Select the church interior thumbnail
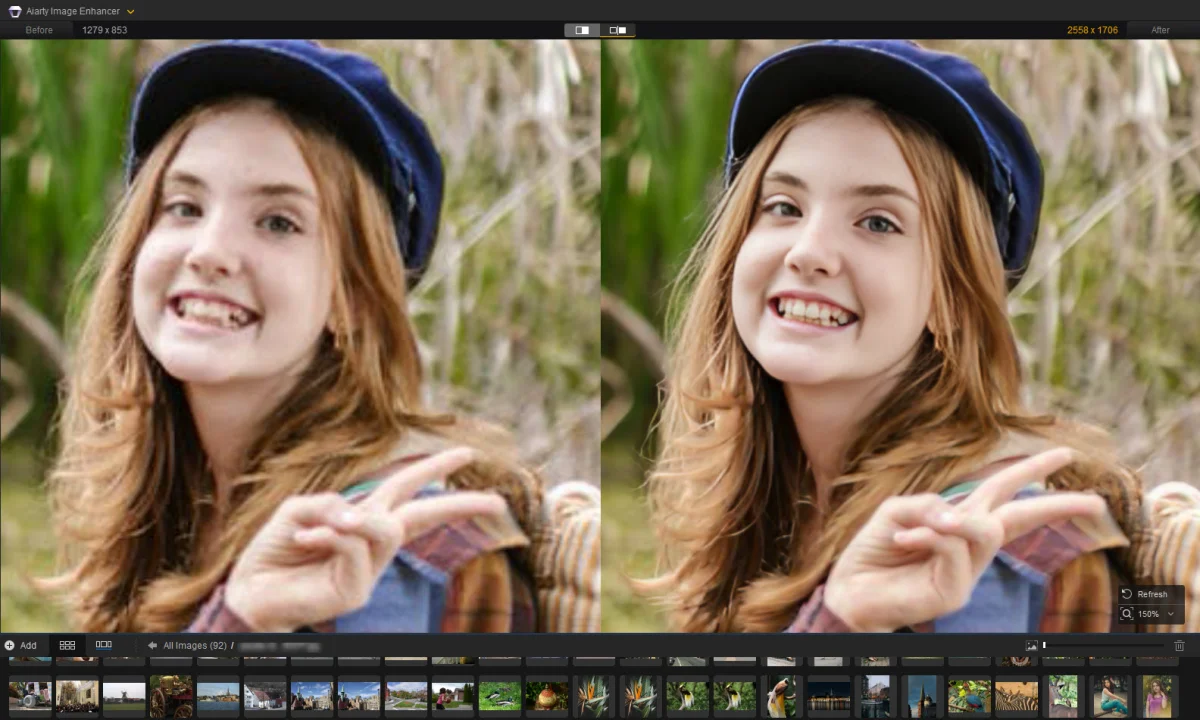This screenshot has width=1200, height=720. pos(77,695)
